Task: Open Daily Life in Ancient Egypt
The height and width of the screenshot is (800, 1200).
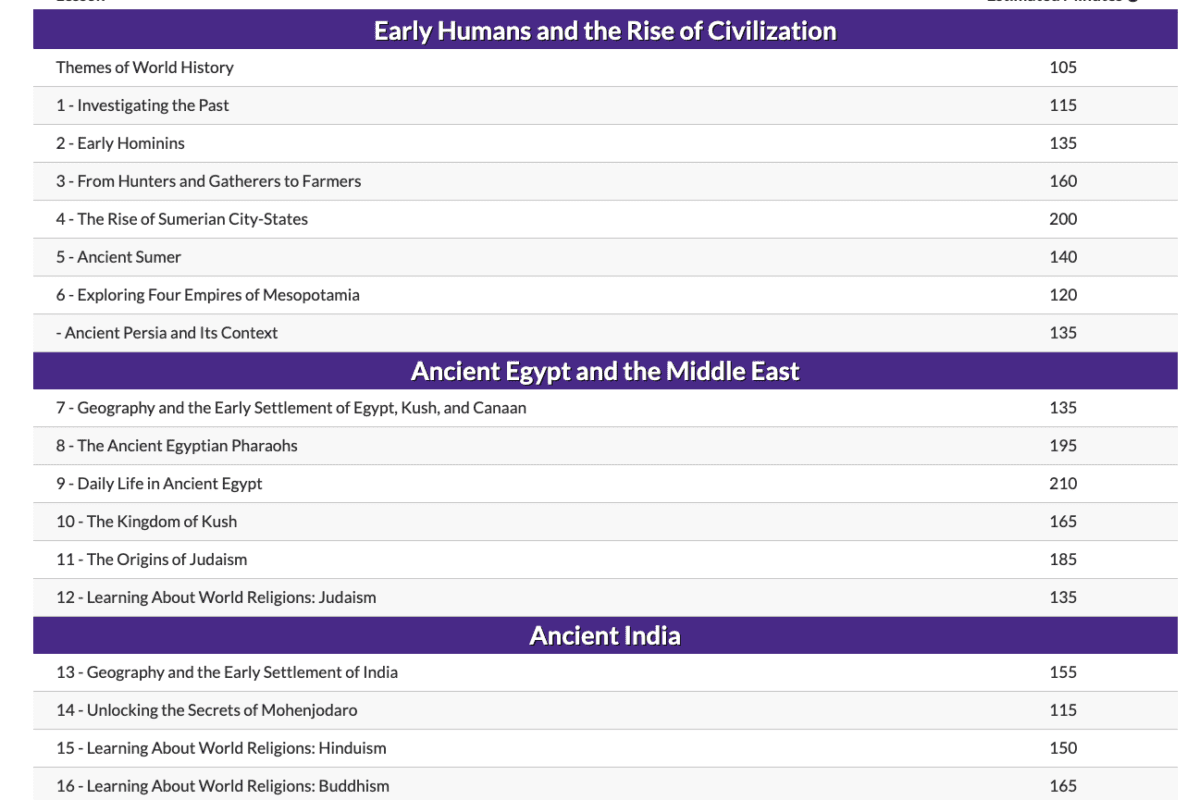Action: [x=160, y=483]
